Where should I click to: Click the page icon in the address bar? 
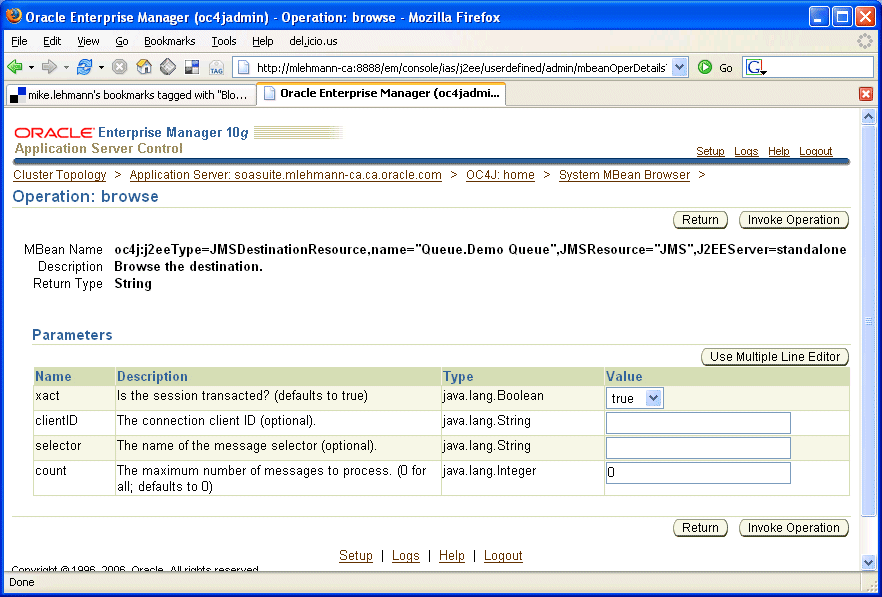(x=244, y=68)
